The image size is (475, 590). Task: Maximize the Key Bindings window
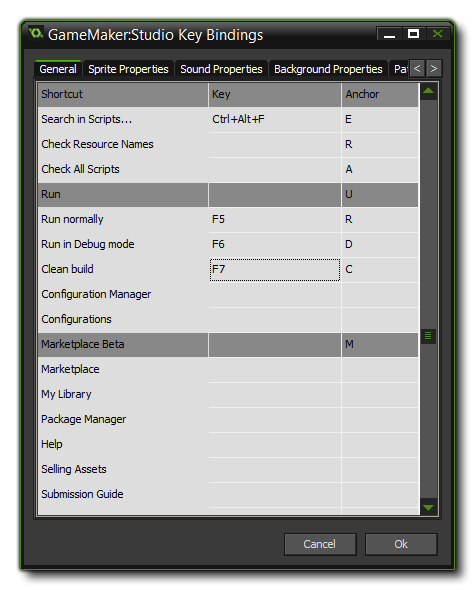pyautogui.click(x=413, y=34)
